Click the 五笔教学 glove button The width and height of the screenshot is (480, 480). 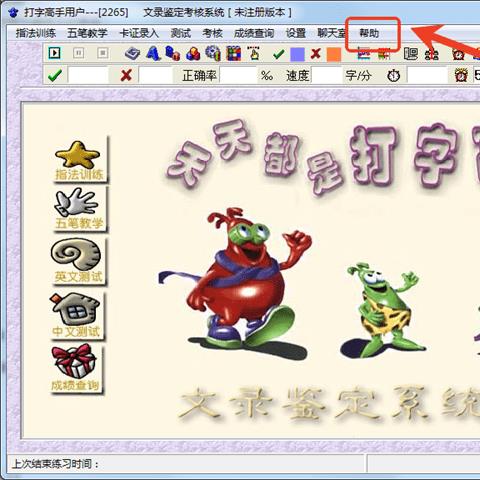point(79,209)
